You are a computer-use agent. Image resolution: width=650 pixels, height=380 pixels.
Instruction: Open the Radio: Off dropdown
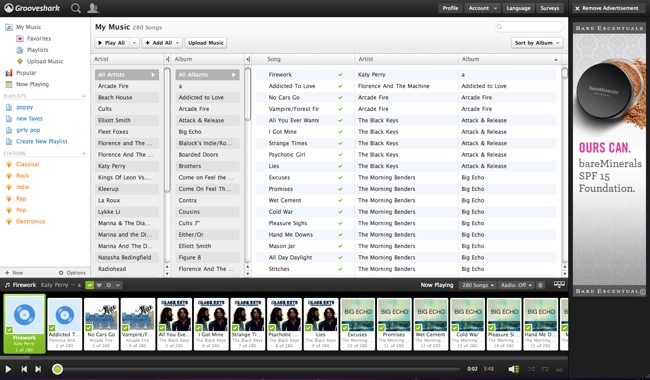pyautogui.click(x=517, y=285)
